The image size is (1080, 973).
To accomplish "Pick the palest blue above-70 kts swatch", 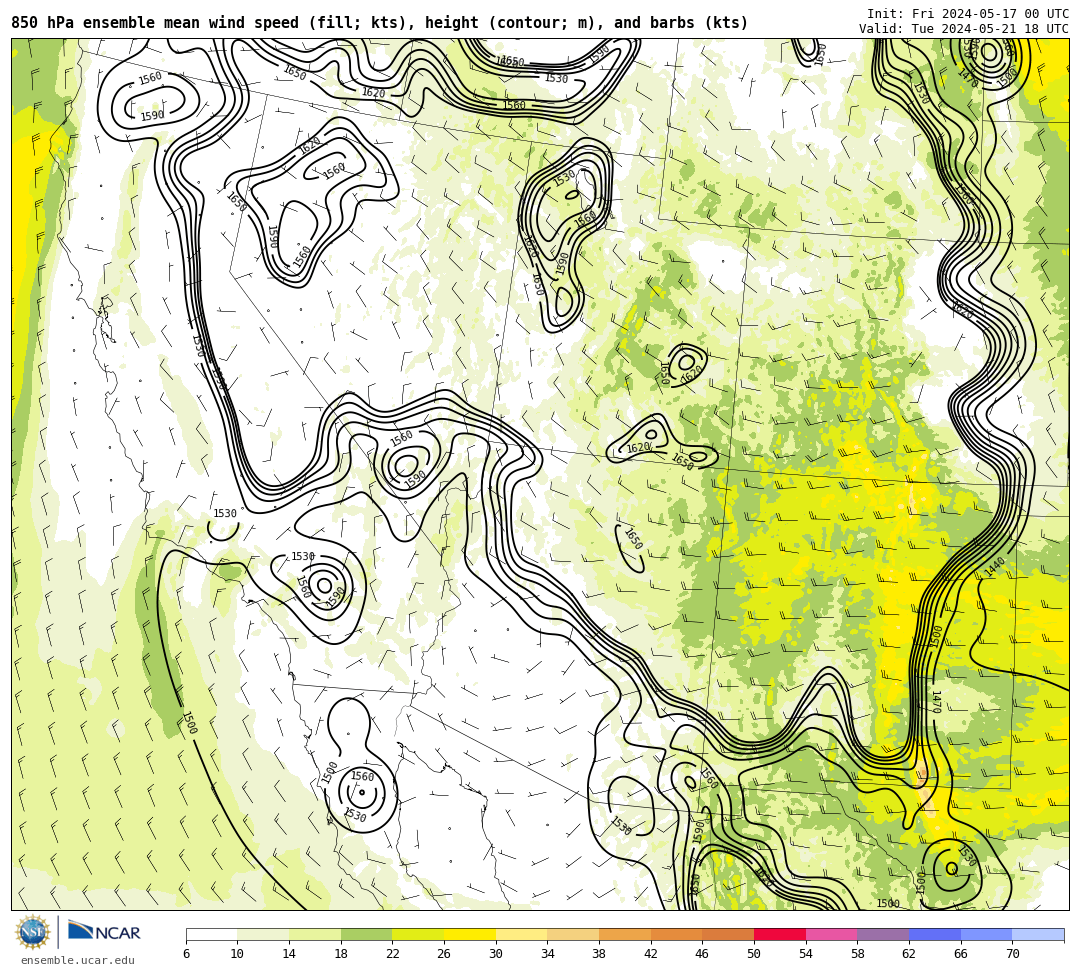I will 1038,934.
